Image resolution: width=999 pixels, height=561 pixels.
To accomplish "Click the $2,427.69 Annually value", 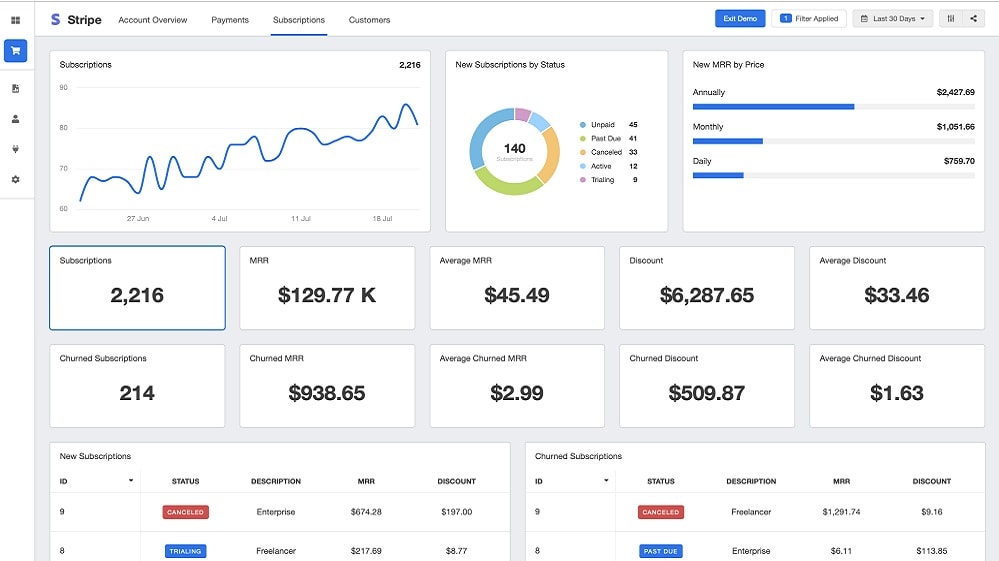I will pyautogui.click(x=956, y=92).
